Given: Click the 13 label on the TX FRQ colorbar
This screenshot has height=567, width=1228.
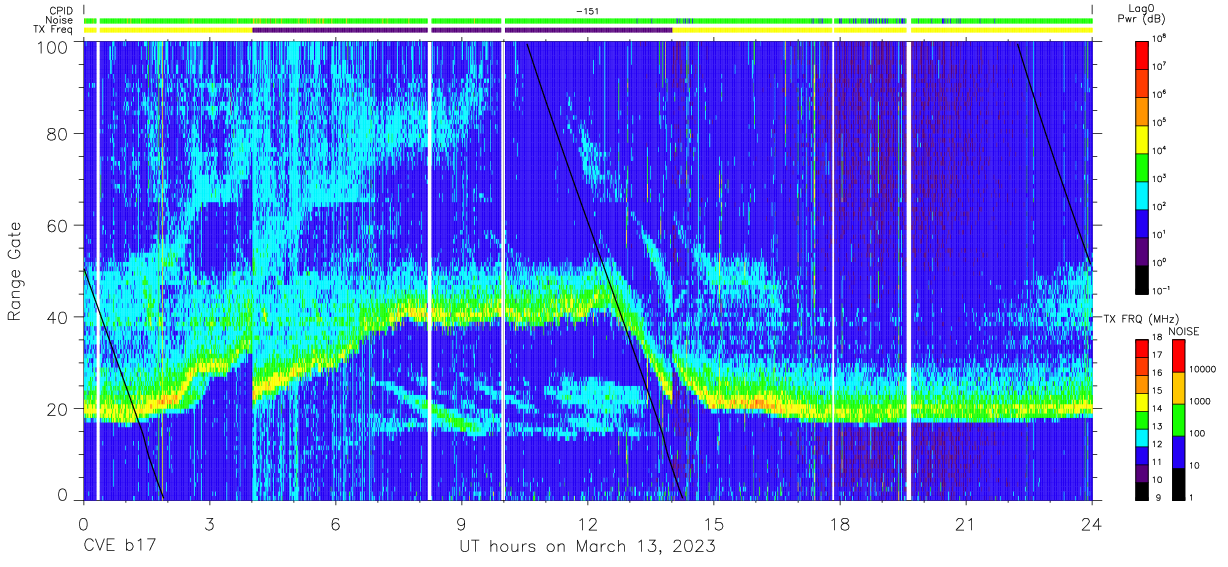Looking at the screenshot, I should click(x=1157, y=426).
